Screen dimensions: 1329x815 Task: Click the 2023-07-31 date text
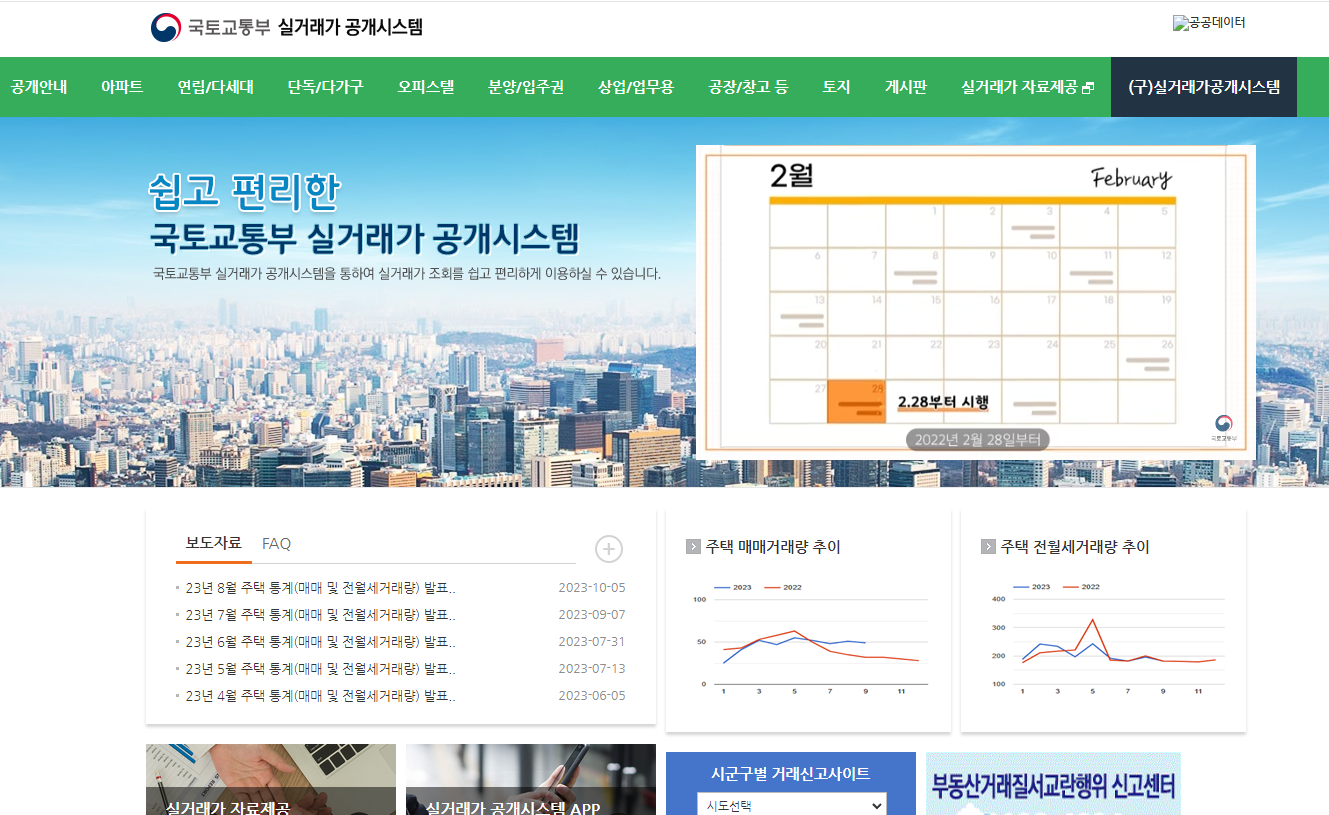tap(592, 642)
